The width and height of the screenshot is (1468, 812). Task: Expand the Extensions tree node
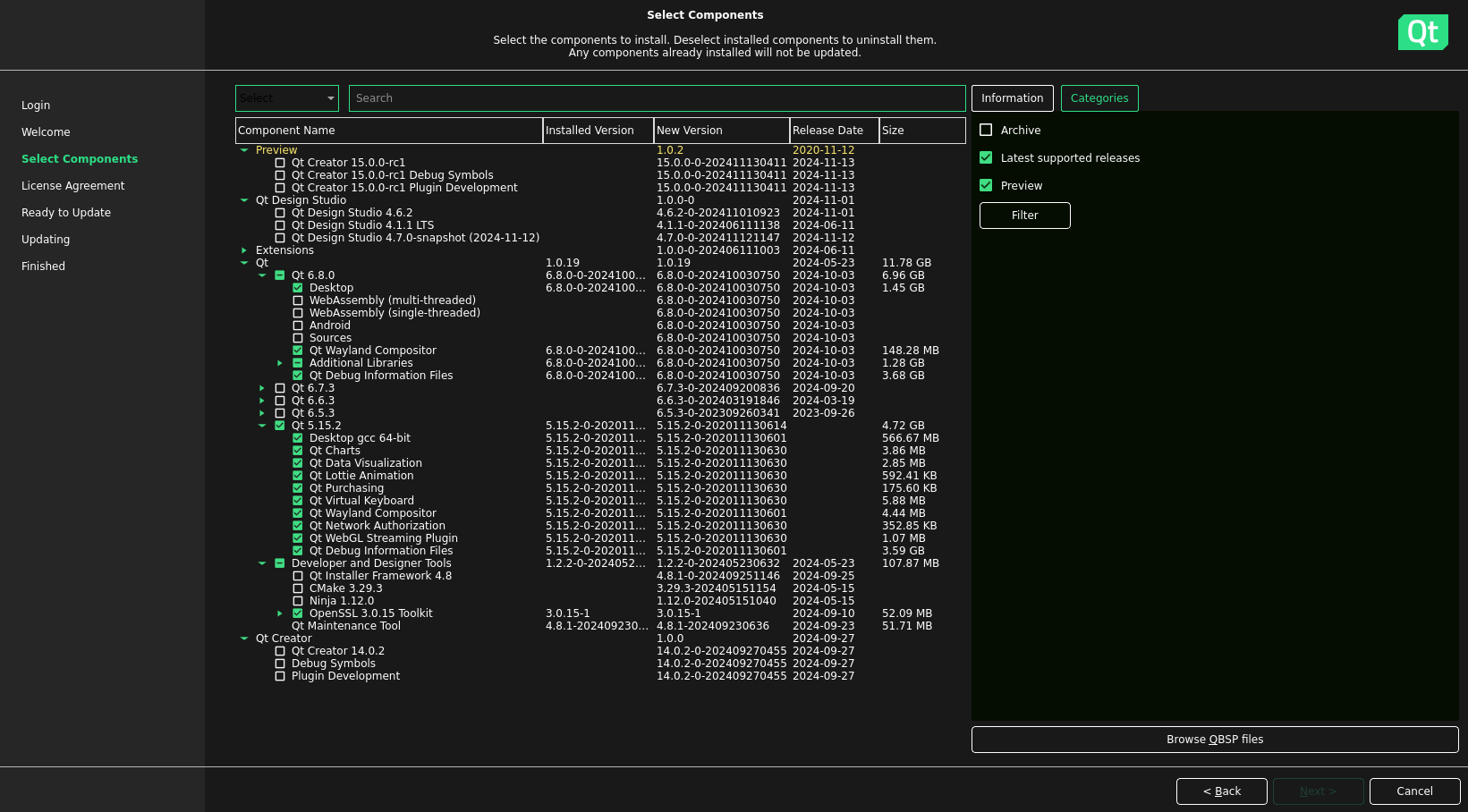(244, 250)
